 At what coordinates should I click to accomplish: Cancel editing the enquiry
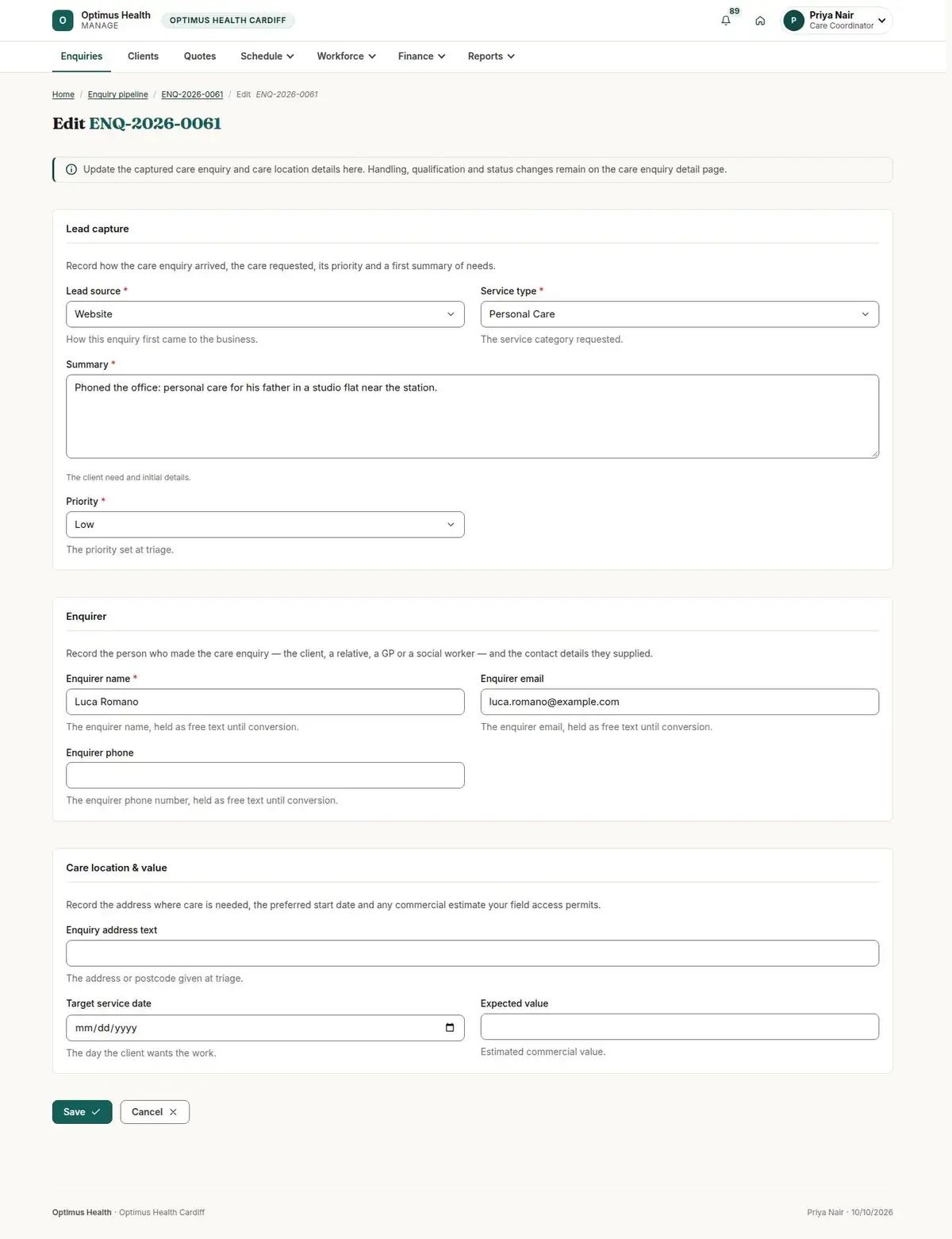pyautogui.click(x=155, y=1112)
